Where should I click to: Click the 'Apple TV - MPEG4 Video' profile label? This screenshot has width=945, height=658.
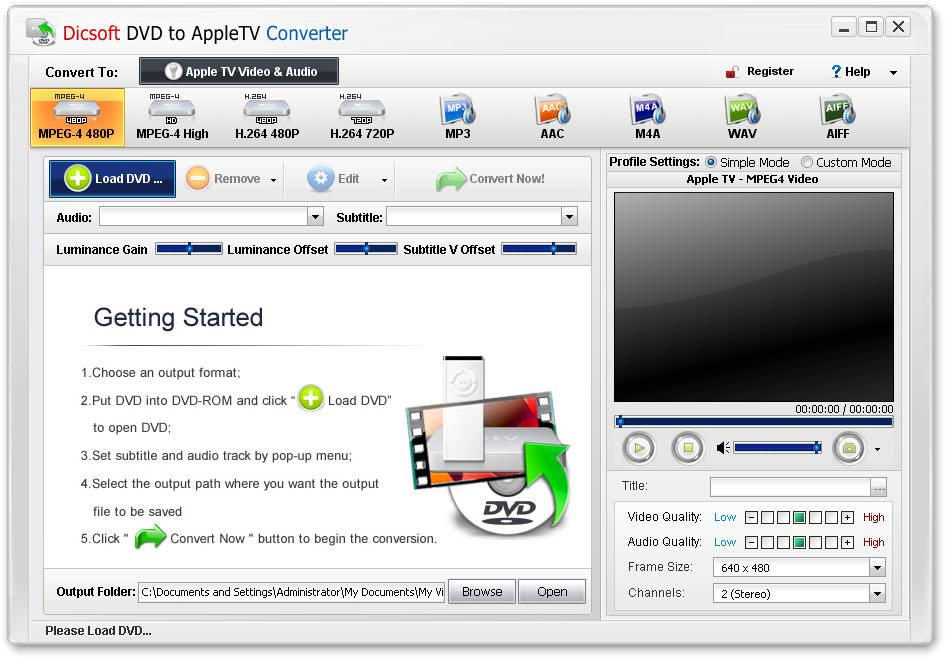pos(752,179)
